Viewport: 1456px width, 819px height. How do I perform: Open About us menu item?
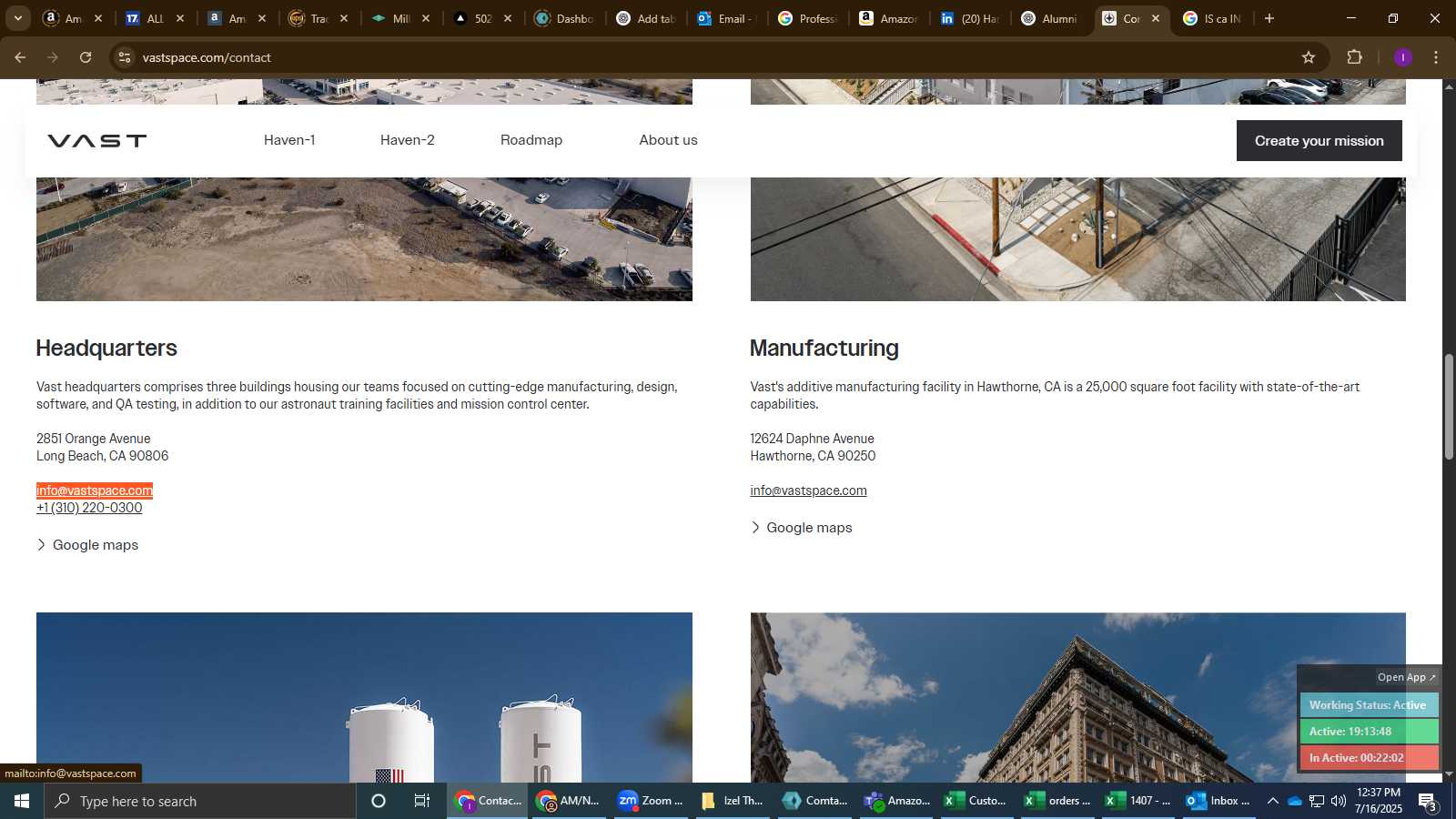pyautogui.click(x=668, y=140)
